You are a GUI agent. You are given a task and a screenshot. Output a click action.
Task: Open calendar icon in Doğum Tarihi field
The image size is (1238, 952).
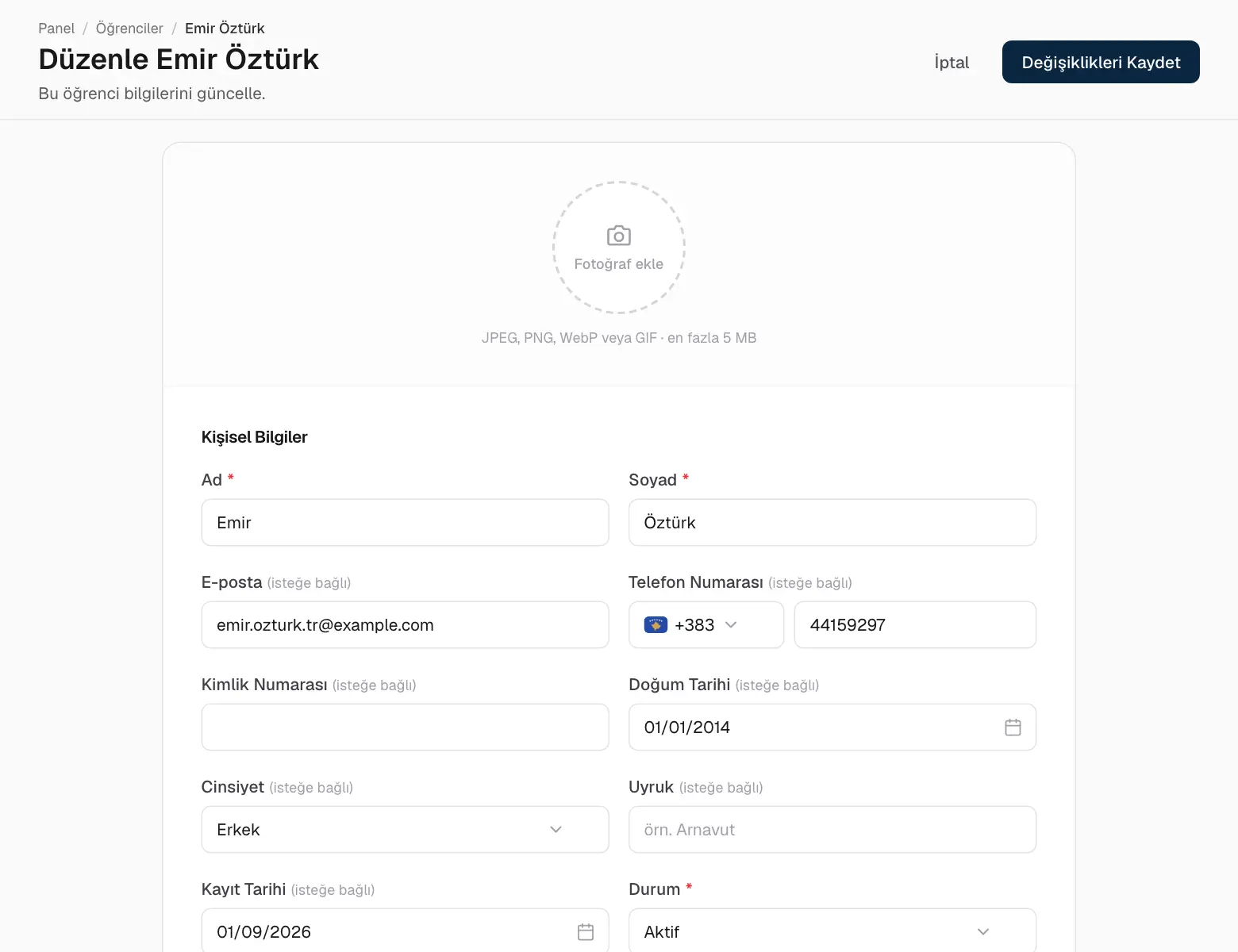click(1013, 727)
